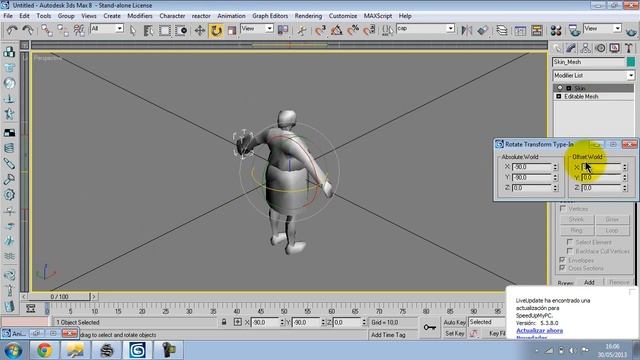Image resolution: width=640 pixels, height=360 pixels.
Task: Switch to the Motion command panel
Action: pos(600,49)
